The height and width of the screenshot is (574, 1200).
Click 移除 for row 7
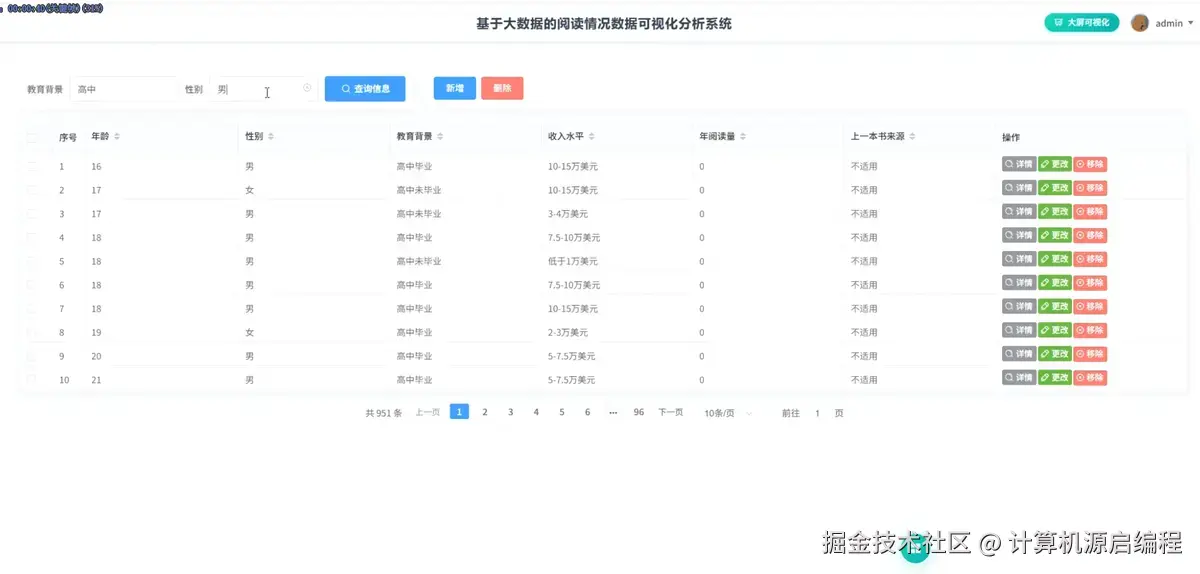(1090, 306)
